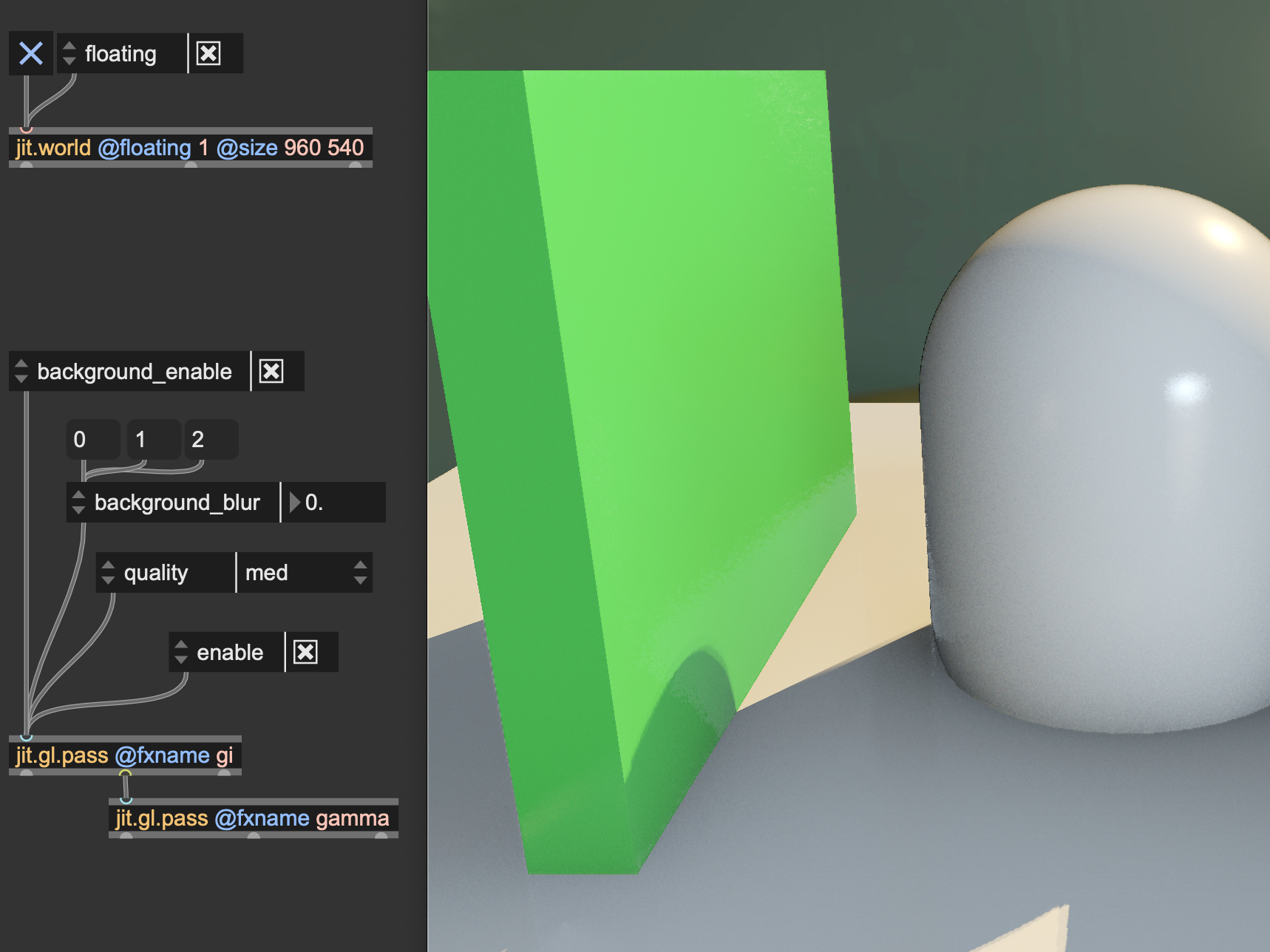Open the quality attribute name menu

point(108,573)
